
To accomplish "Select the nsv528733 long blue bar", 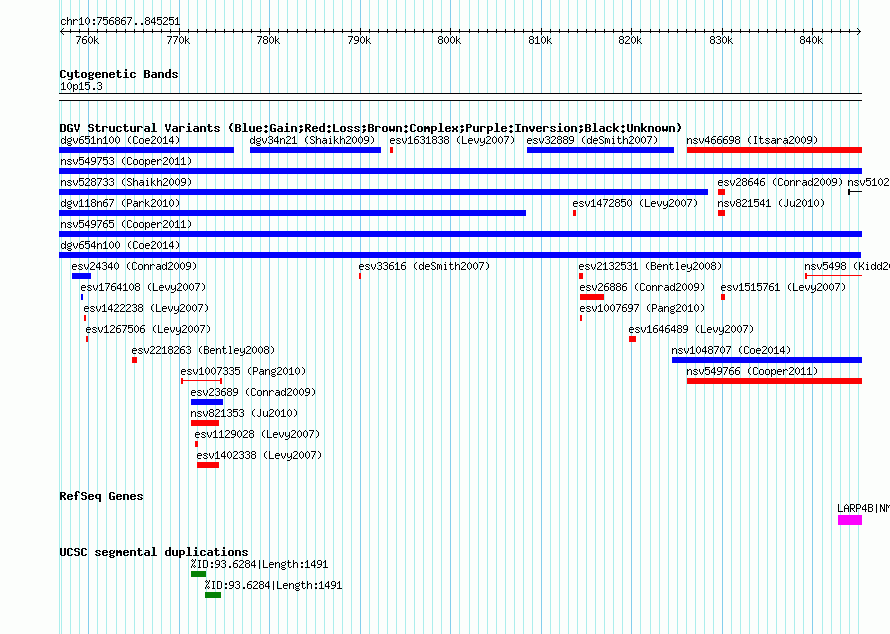I will (x=384, y=192).
